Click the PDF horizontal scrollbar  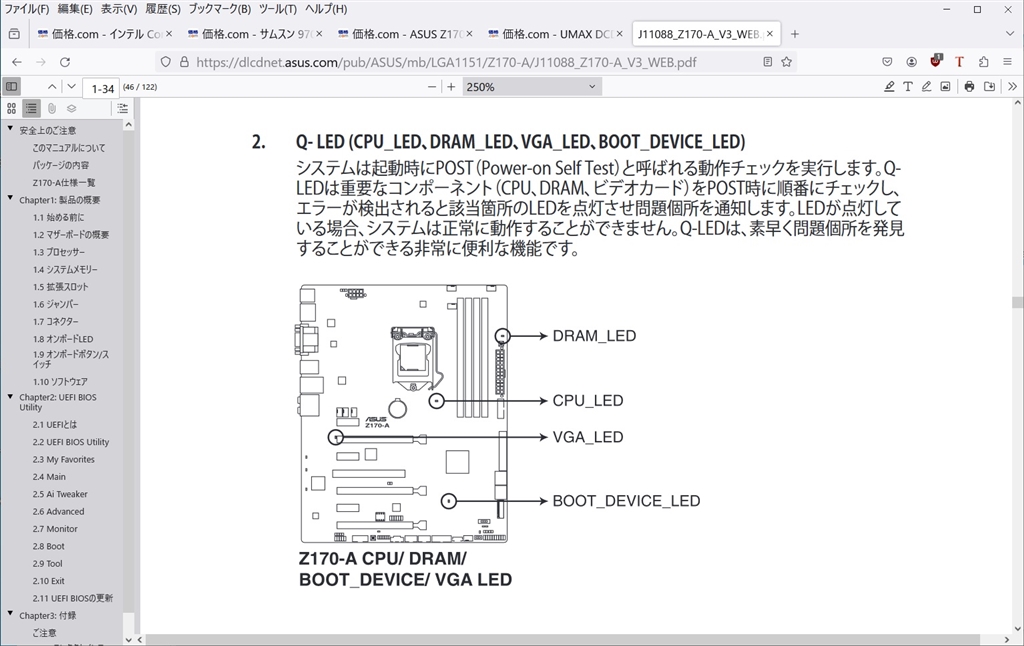(562, 639)
